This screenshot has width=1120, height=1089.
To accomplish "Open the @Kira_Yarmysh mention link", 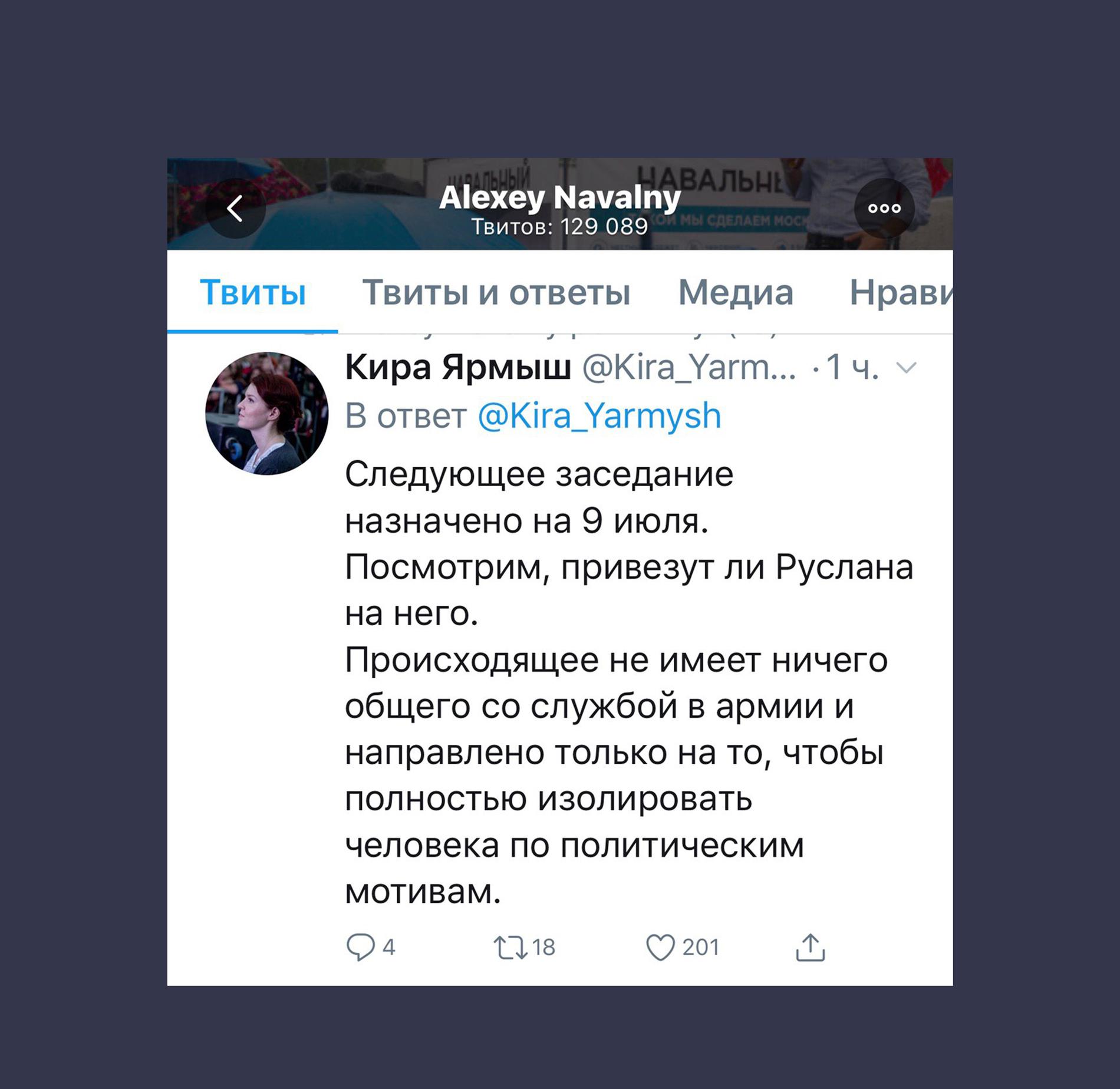I will pyautogui.click(x=599, y=416).
